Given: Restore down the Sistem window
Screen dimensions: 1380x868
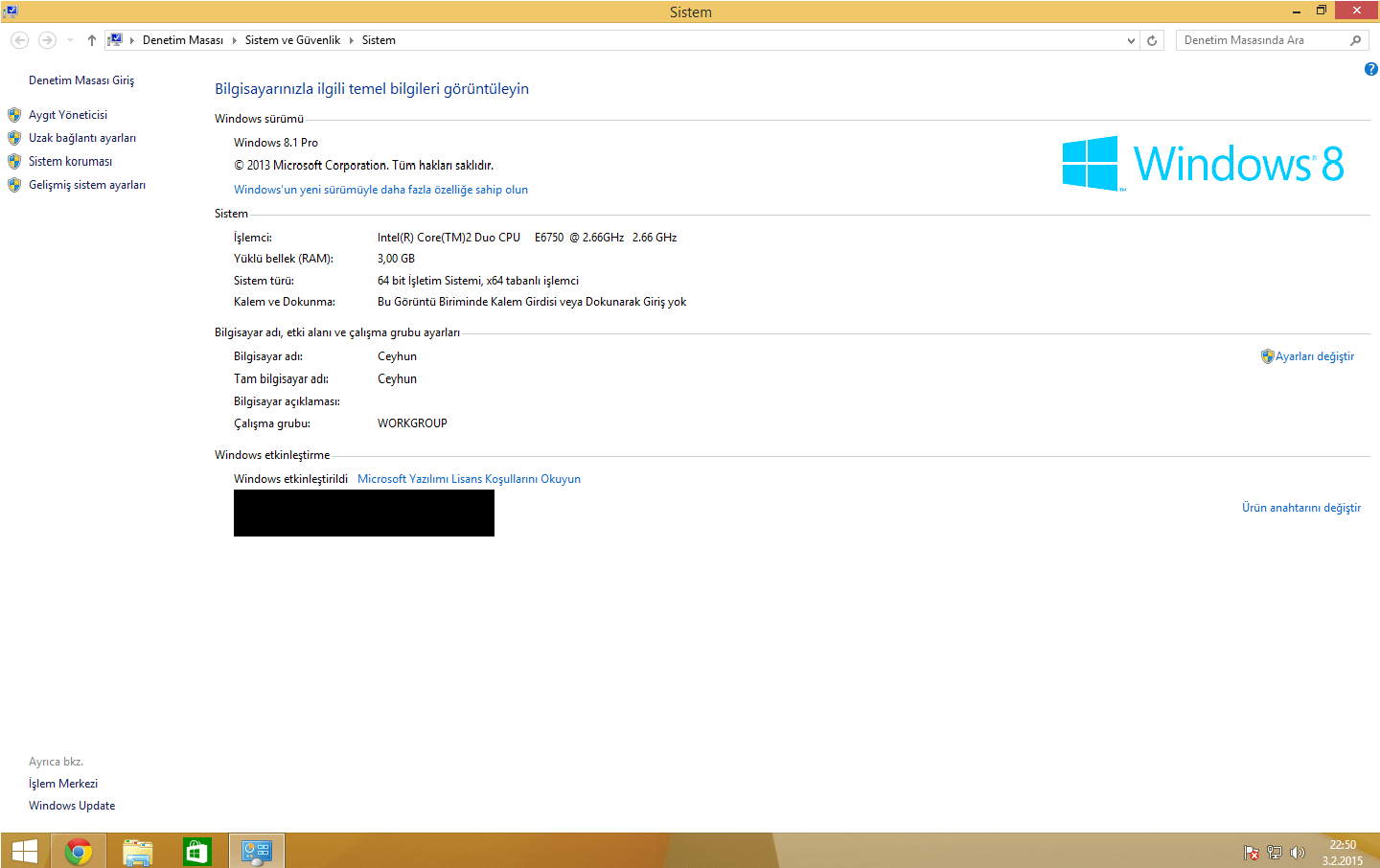Looking at the screenshot, I should tap(1322, 11).
